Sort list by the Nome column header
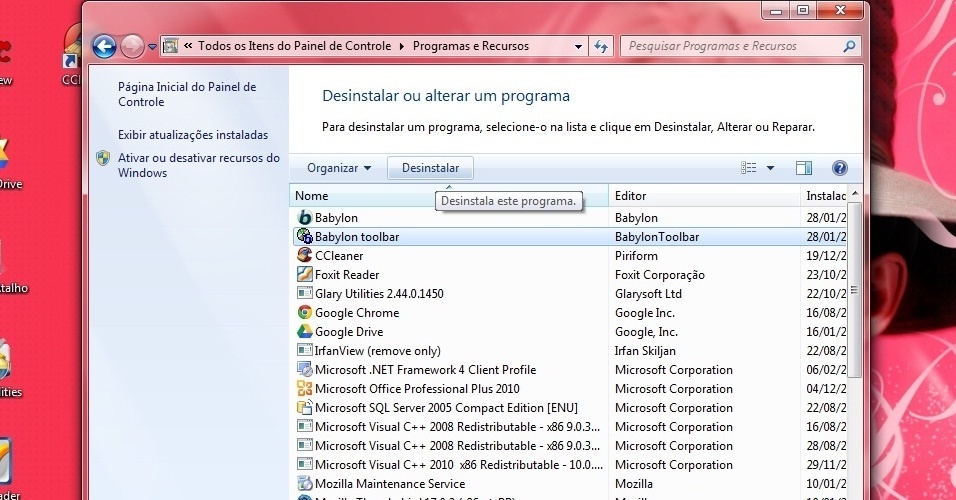The width and height of the screenshot is (956, 500). click(x=449, y=196)
